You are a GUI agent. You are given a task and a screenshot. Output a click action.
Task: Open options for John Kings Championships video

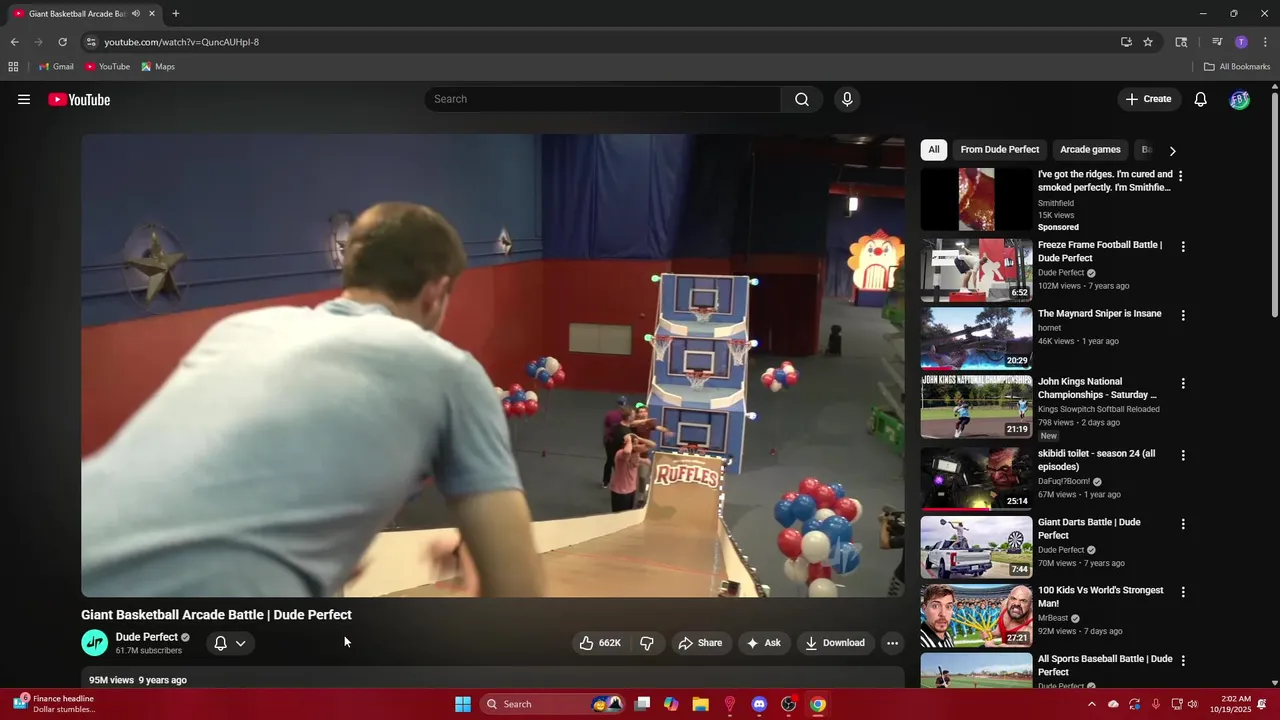click(1183, 383)
